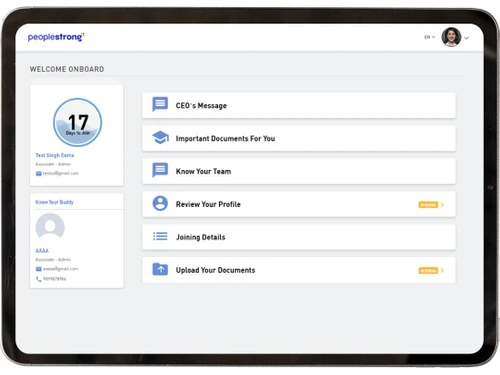The width and height of the screenshot is (500, 375).
Task: Click pending badge on Upload Your Documents
Action: [x=428, y=271]
